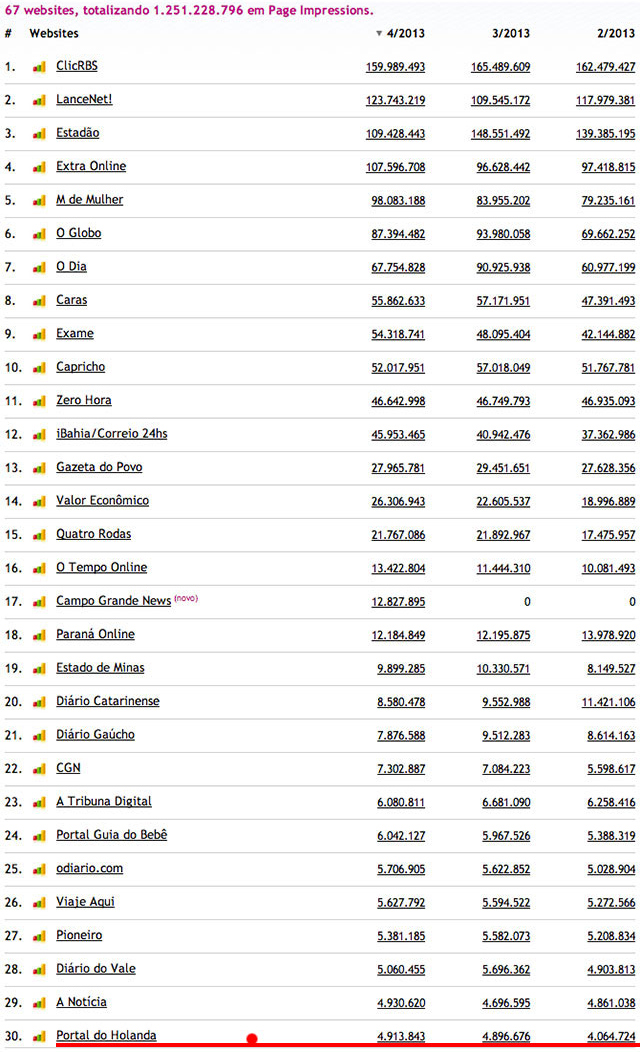640x1052 pixels.
Task: Follow the Valor Econômico link
Action: [x=102, y=500]
